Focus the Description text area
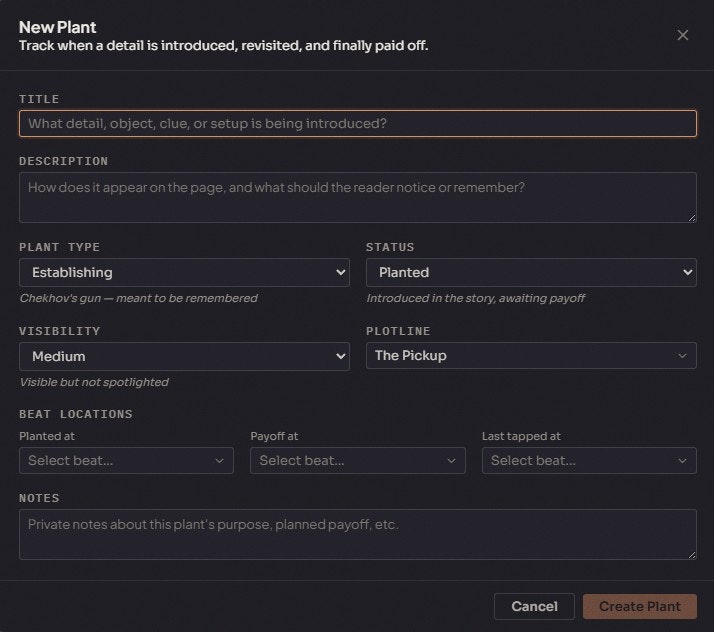This screenshot has height=632, width=714. click(x=357, y=197)
